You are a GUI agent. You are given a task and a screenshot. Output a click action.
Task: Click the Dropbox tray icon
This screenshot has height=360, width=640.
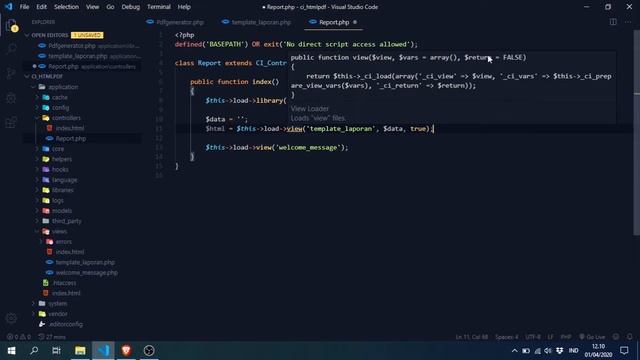tap(559, 351)
